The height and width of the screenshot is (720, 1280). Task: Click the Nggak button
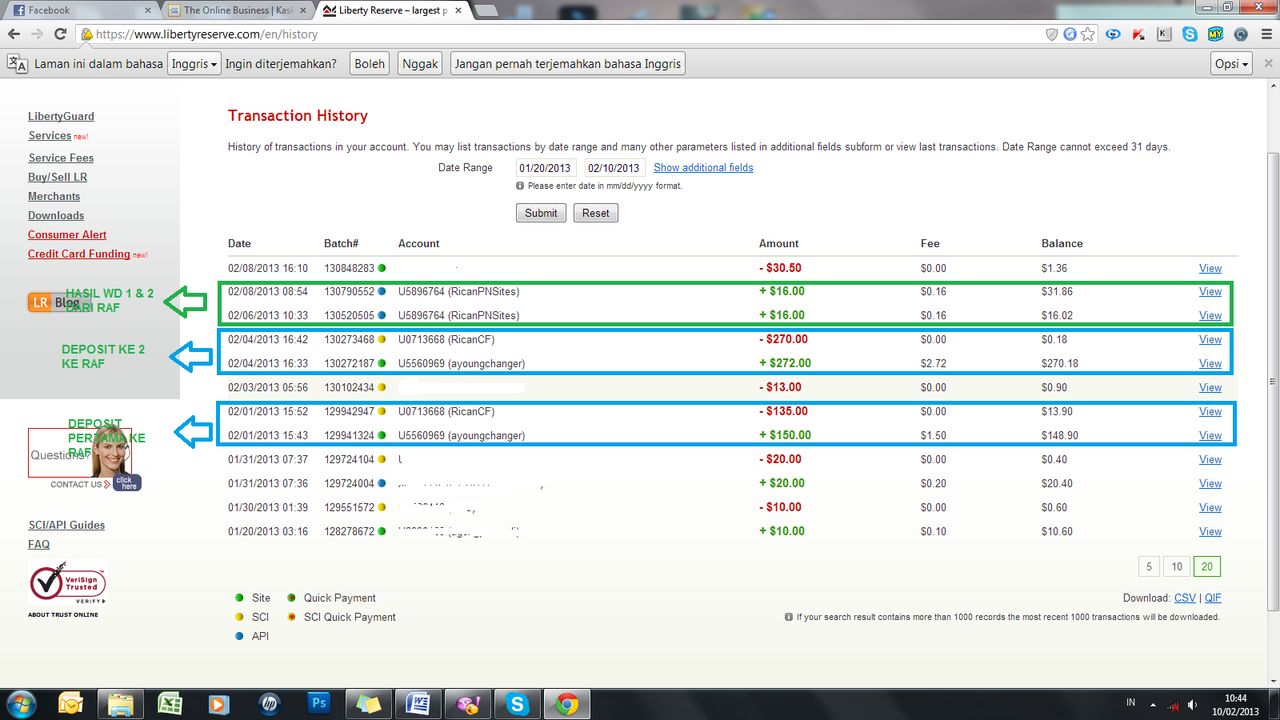click(x=420, y=64)
